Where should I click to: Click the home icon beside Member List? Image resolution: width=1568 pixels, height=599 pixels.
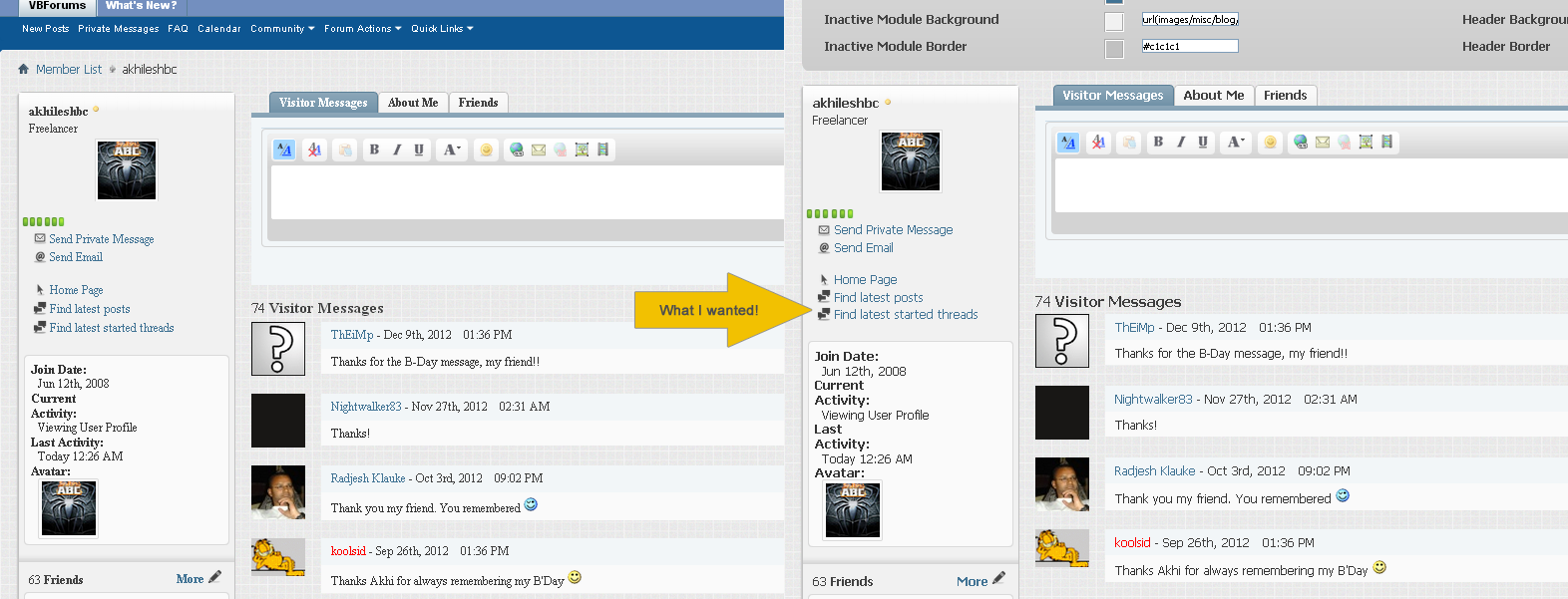coord(24,69)
